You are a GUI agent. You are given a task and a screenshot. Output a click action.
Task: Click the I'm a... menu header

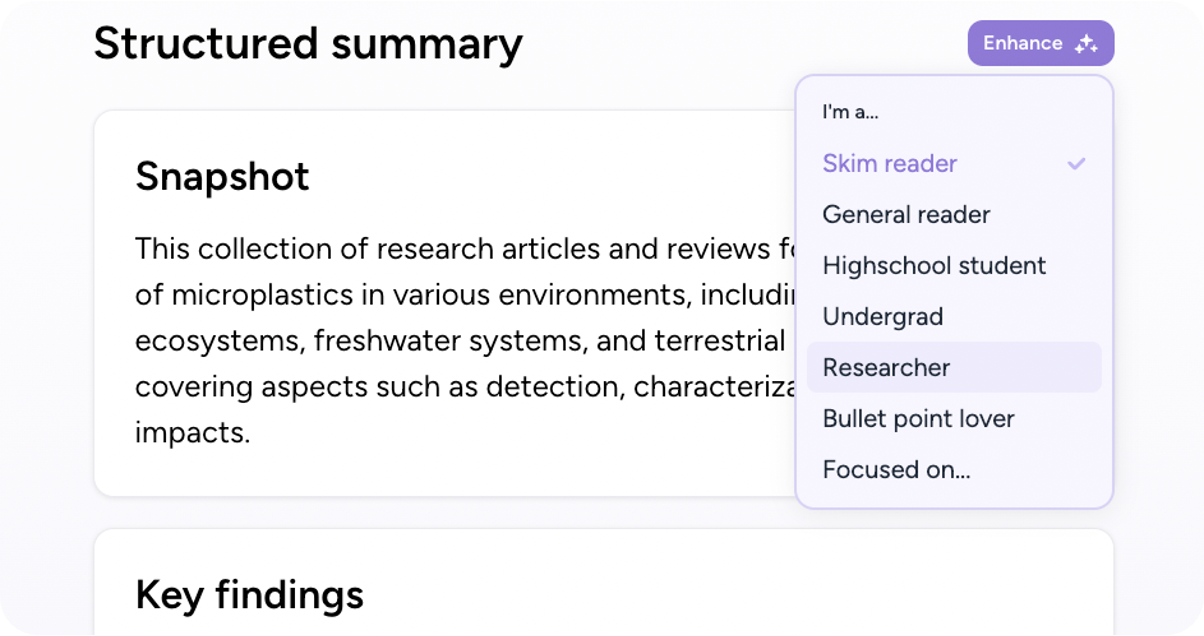[850, 112]
